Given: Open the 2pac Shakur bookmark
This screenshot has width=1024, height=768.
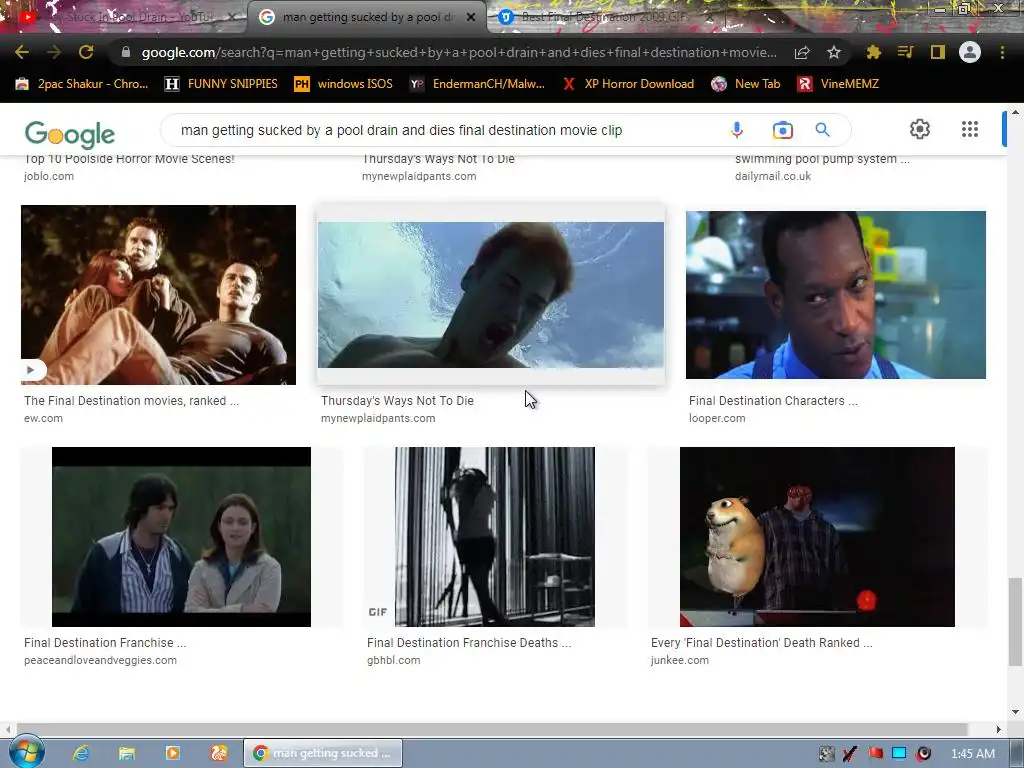Looking at the screenshot, I should [x=82, y=84].
